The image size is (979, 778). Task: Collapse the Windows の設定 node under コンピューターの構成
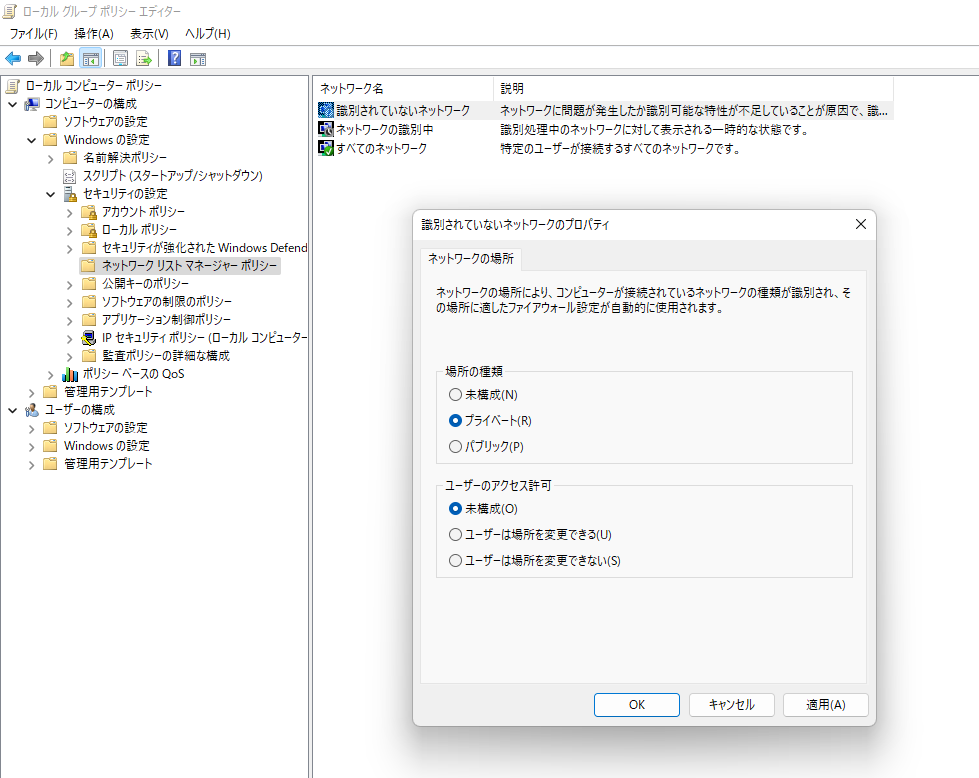click(31, 140)
